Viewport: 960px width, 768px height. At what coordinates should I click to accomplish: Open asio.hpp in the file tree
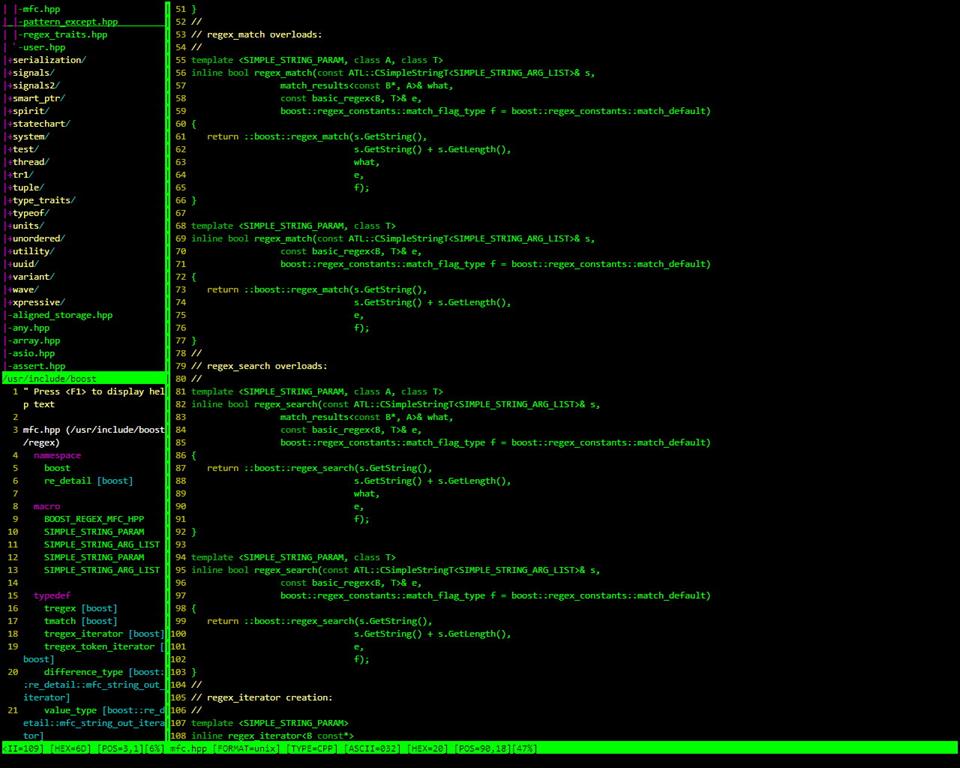click(x=34, y=353)
